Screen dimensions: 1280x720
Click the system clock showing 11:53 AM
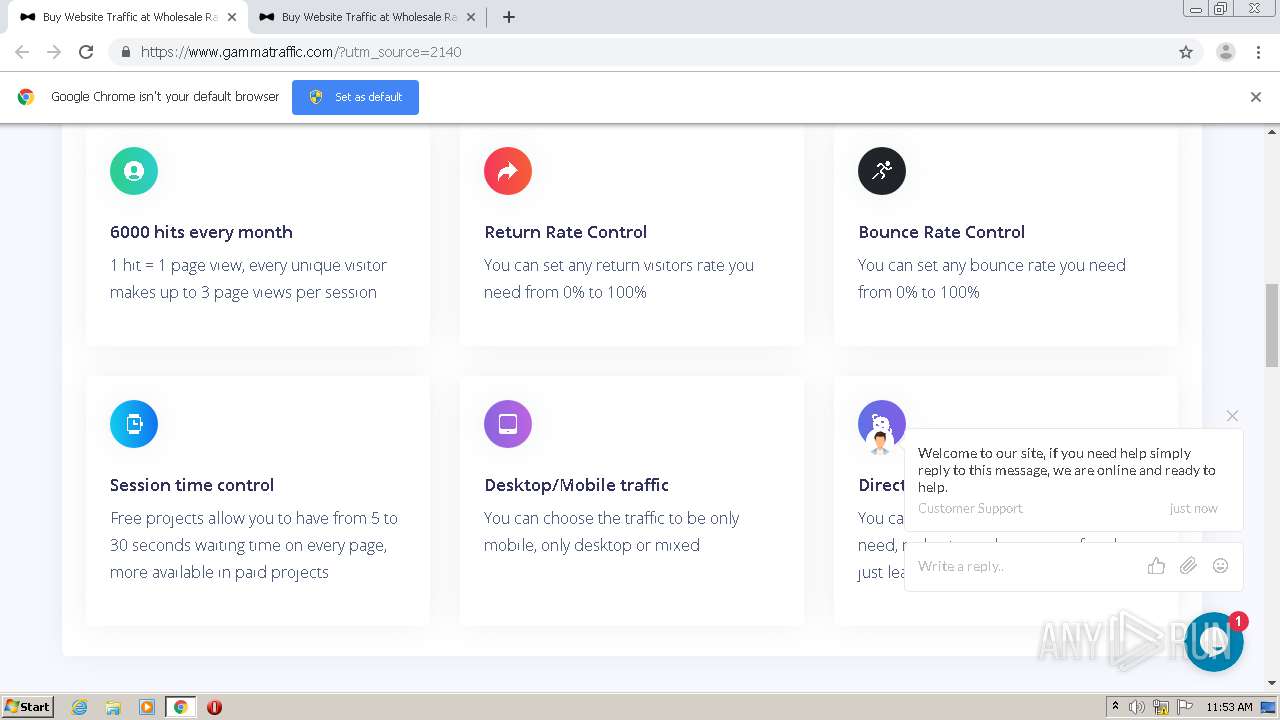[x=1229, y=707]
